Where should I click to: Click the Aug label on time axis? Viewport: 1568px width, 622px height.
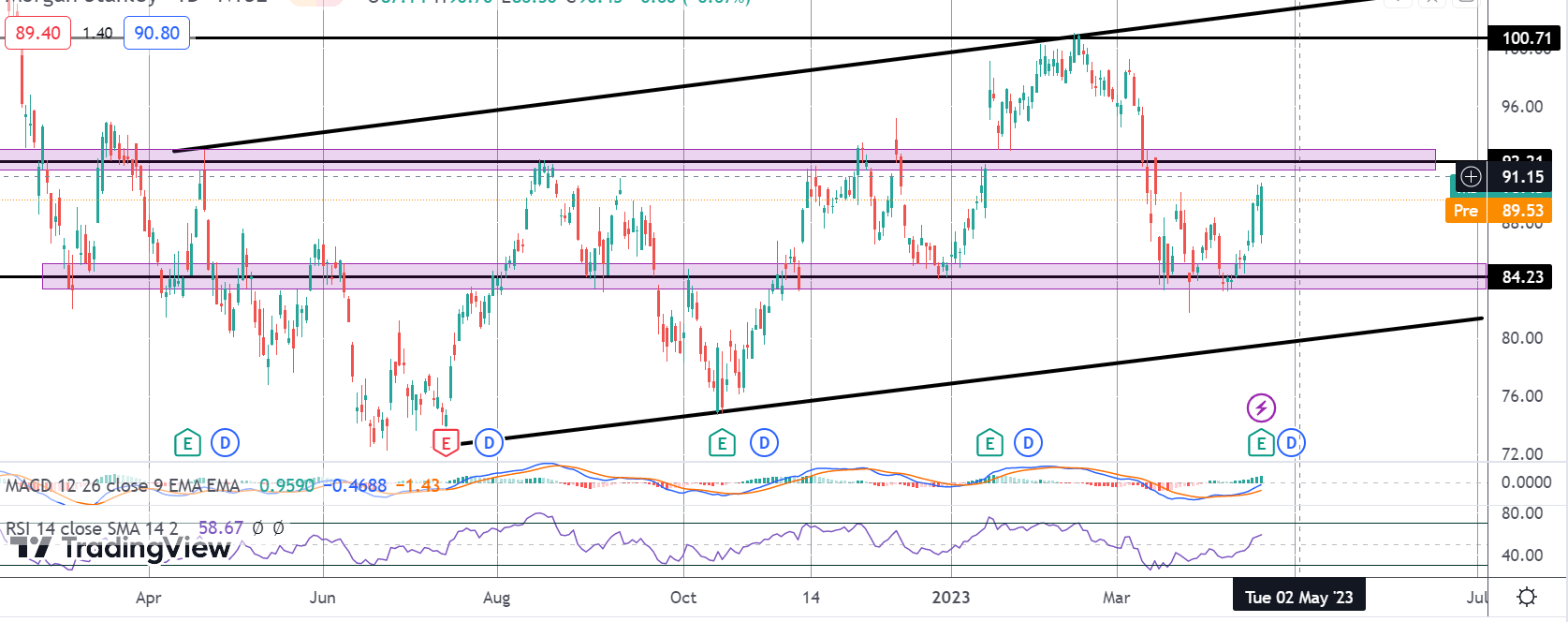click(x=496, y=598)
